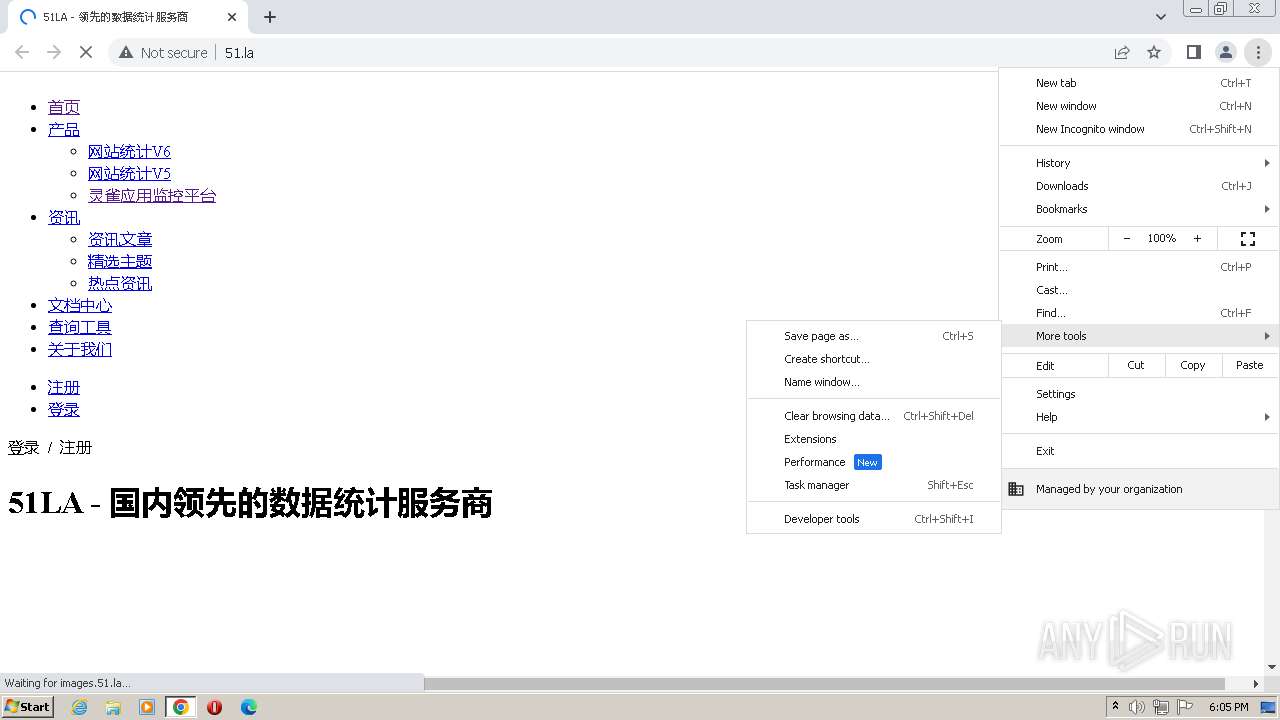1280x720 pixels.
Task: Open the 网站统计V6 link
Action: coord(129,151)
